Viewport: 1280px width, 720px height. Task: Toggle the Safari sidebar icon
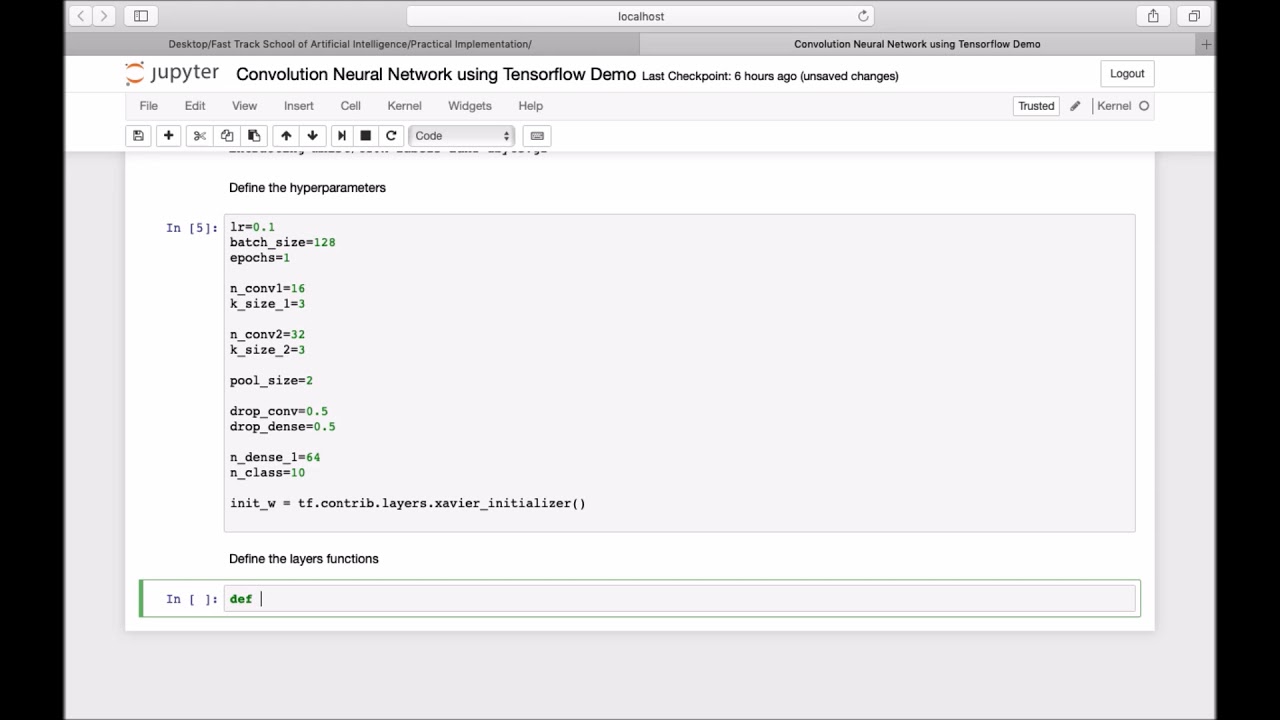pyautogui.click(x=141, y=16)
